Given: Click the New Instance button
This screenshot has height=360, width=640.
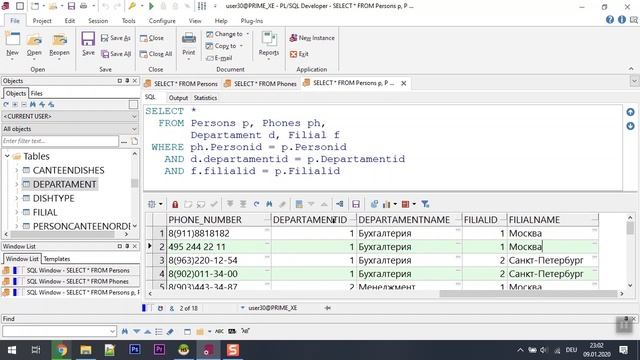Looking at the screenshot, I should coord(312,38).
